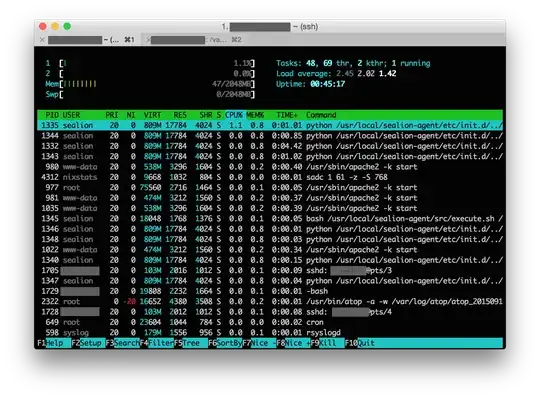Click the Uptime 00:45:17 text
This screenshot has height=398, width=540.
(310, 84)
